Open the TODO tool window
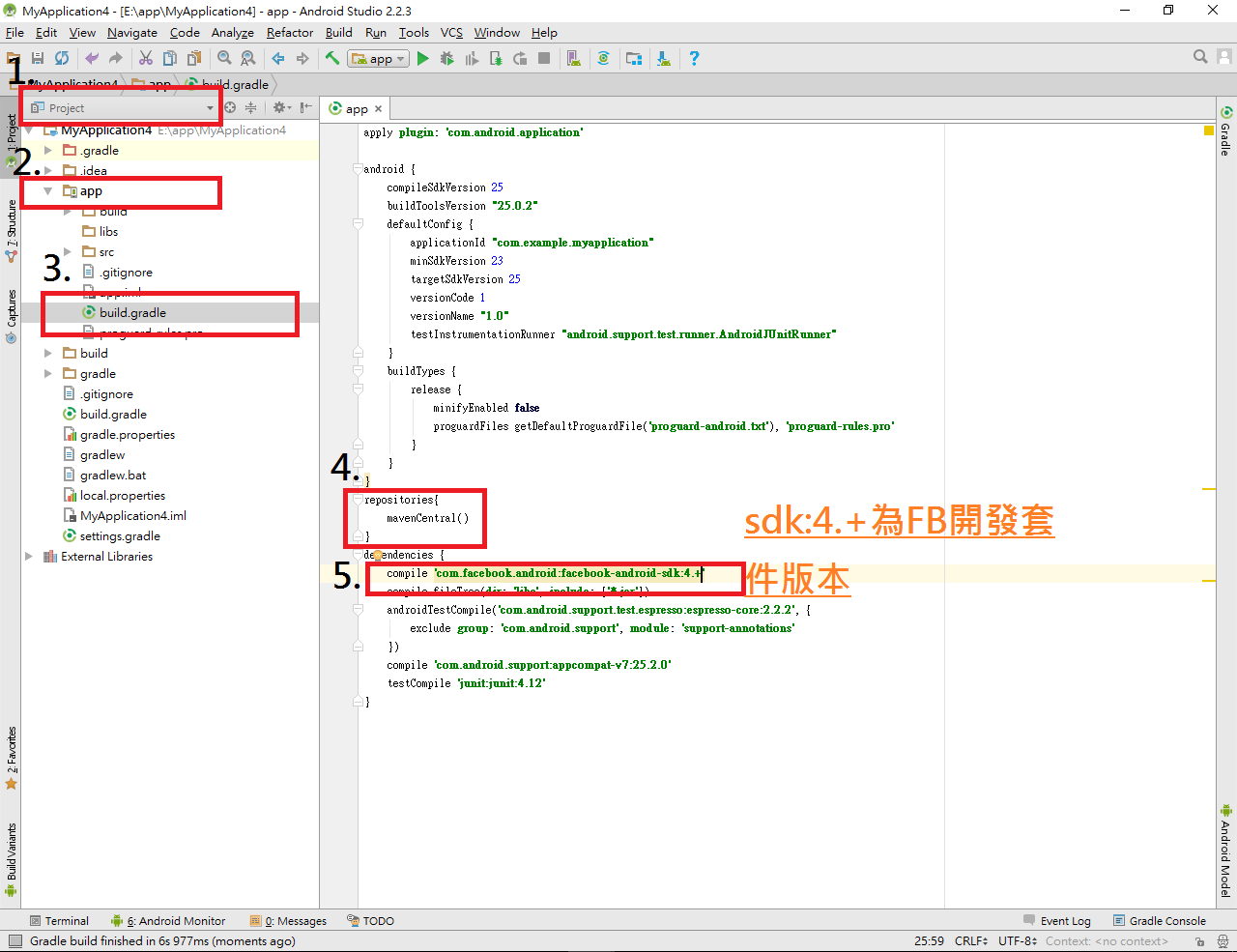 [x=370, y=921]
